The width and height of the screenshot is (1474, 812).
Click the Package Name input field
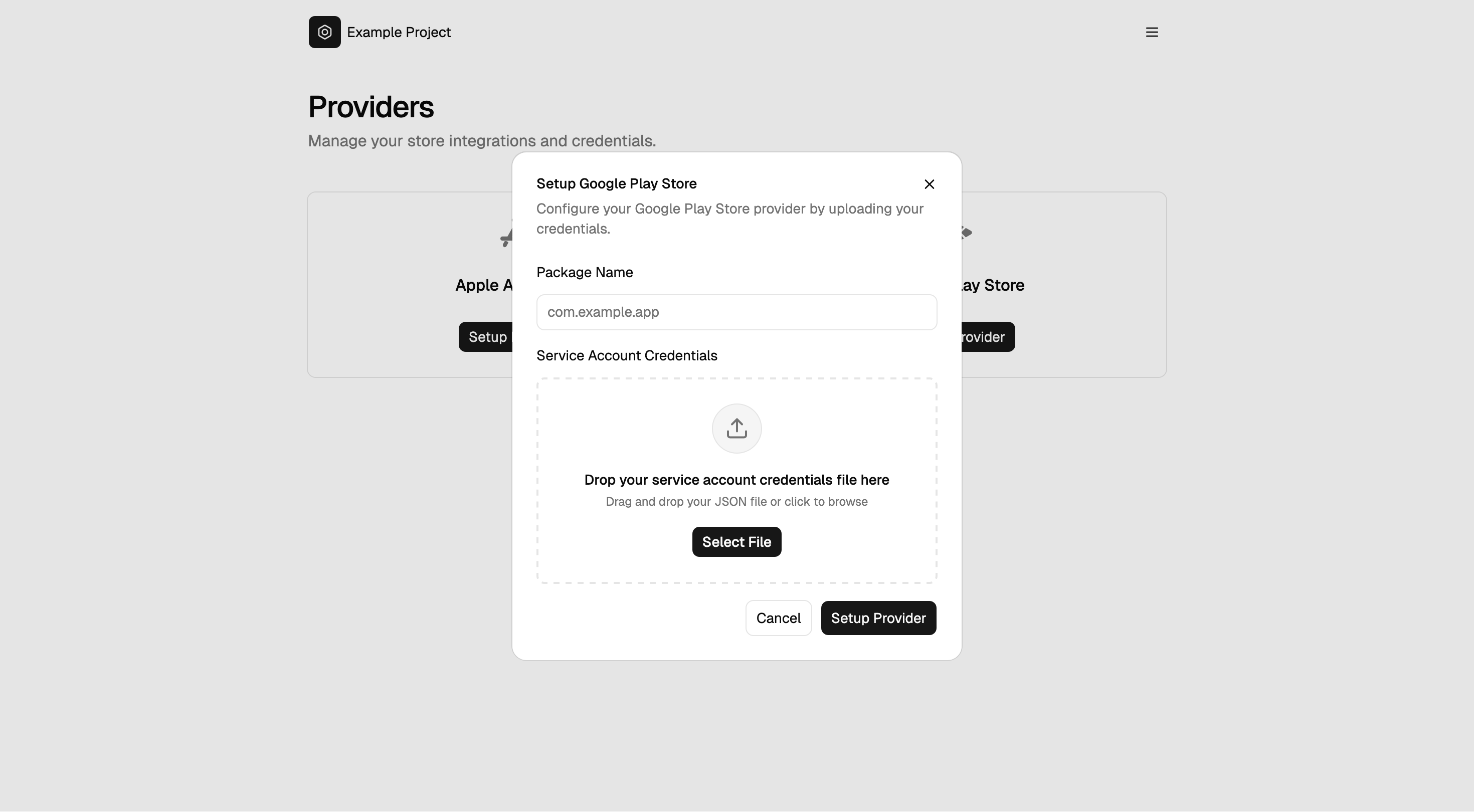pos(736,312)
